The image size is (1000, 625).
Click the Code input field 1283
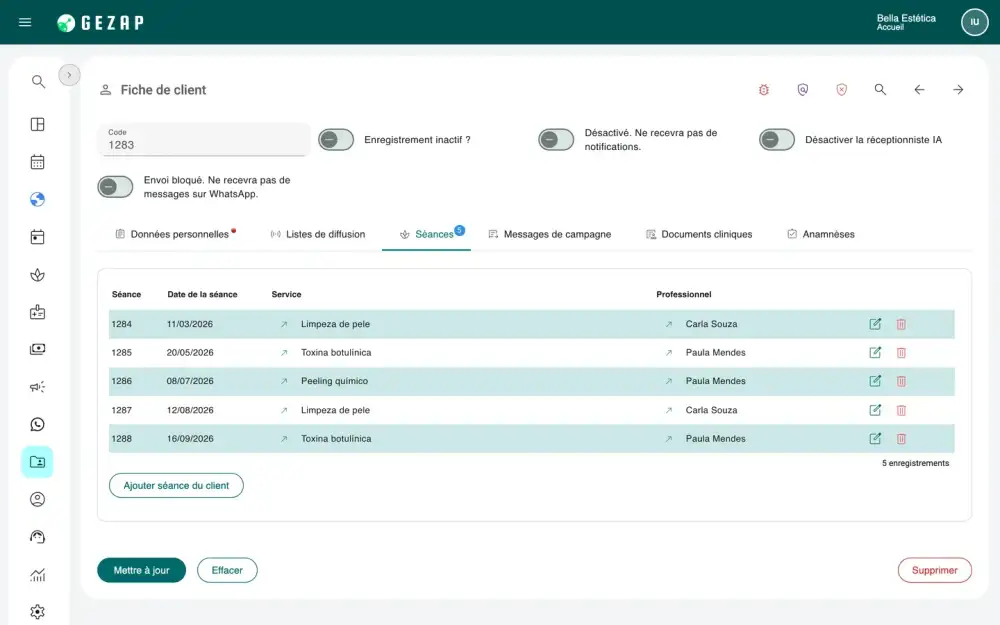pos(204,140)
